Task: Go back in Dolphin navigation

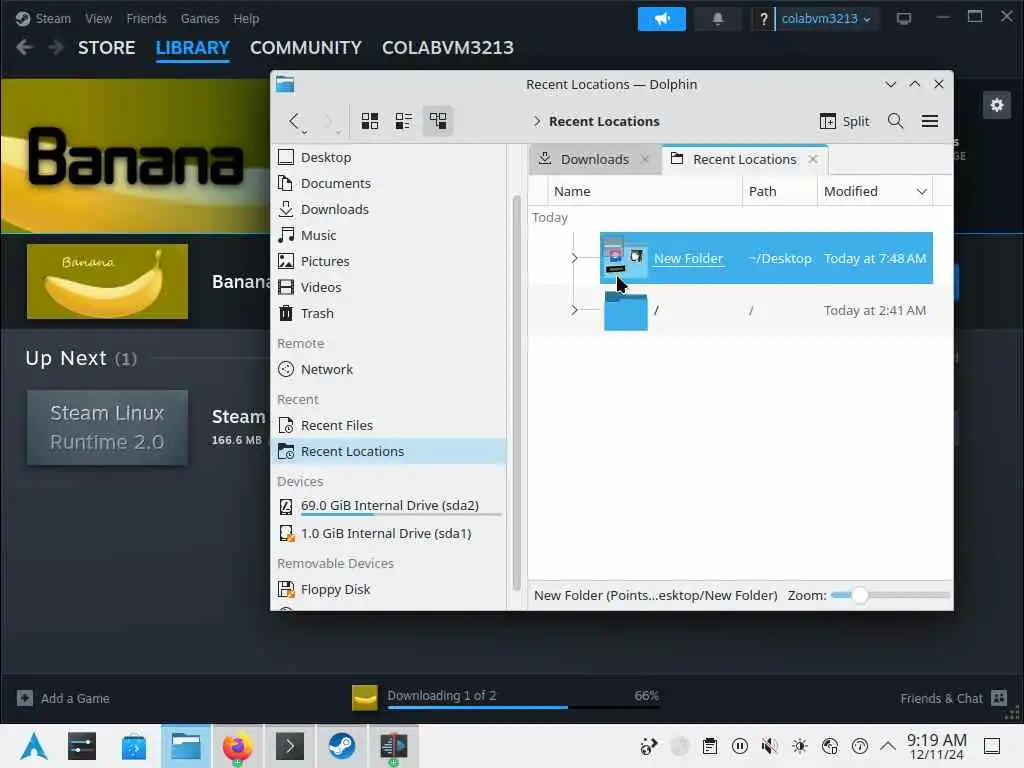Action: 294,121
